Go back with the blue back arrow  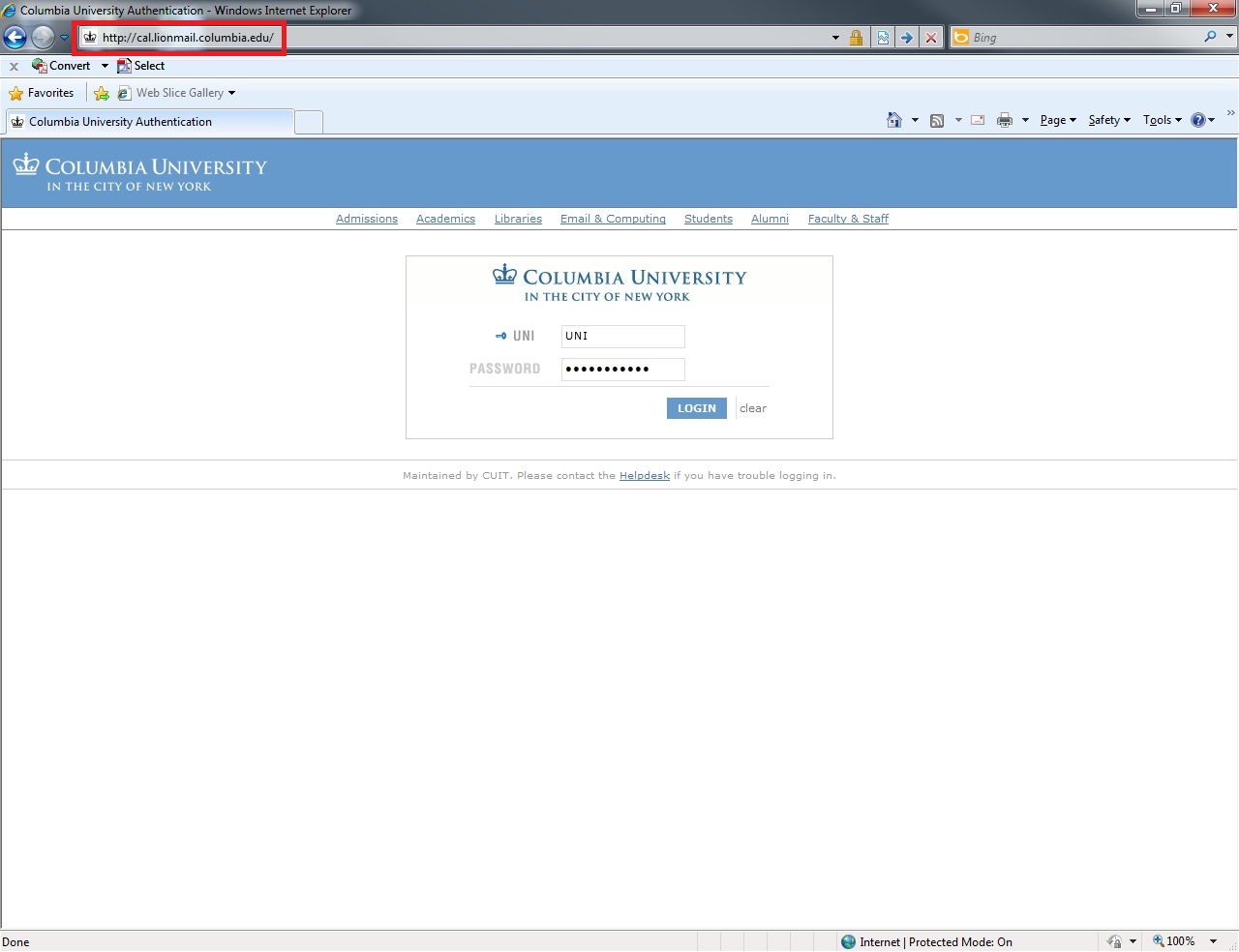[x=15, y=38]
